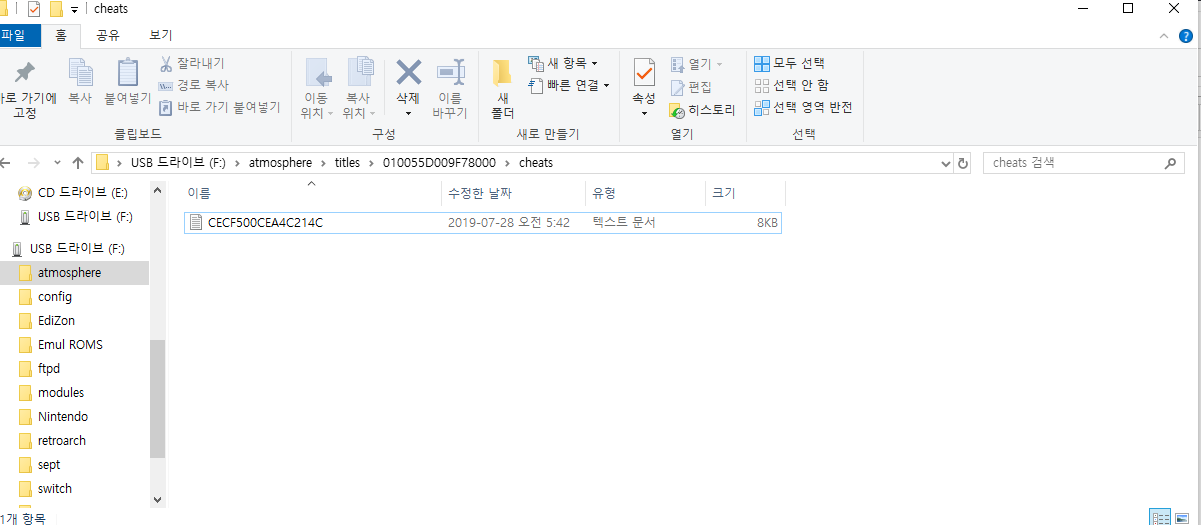Viewport: 1201px width, 526px height.
Task: Choose Copy path (경로 복사)
Action: click(x=194, y=85)
